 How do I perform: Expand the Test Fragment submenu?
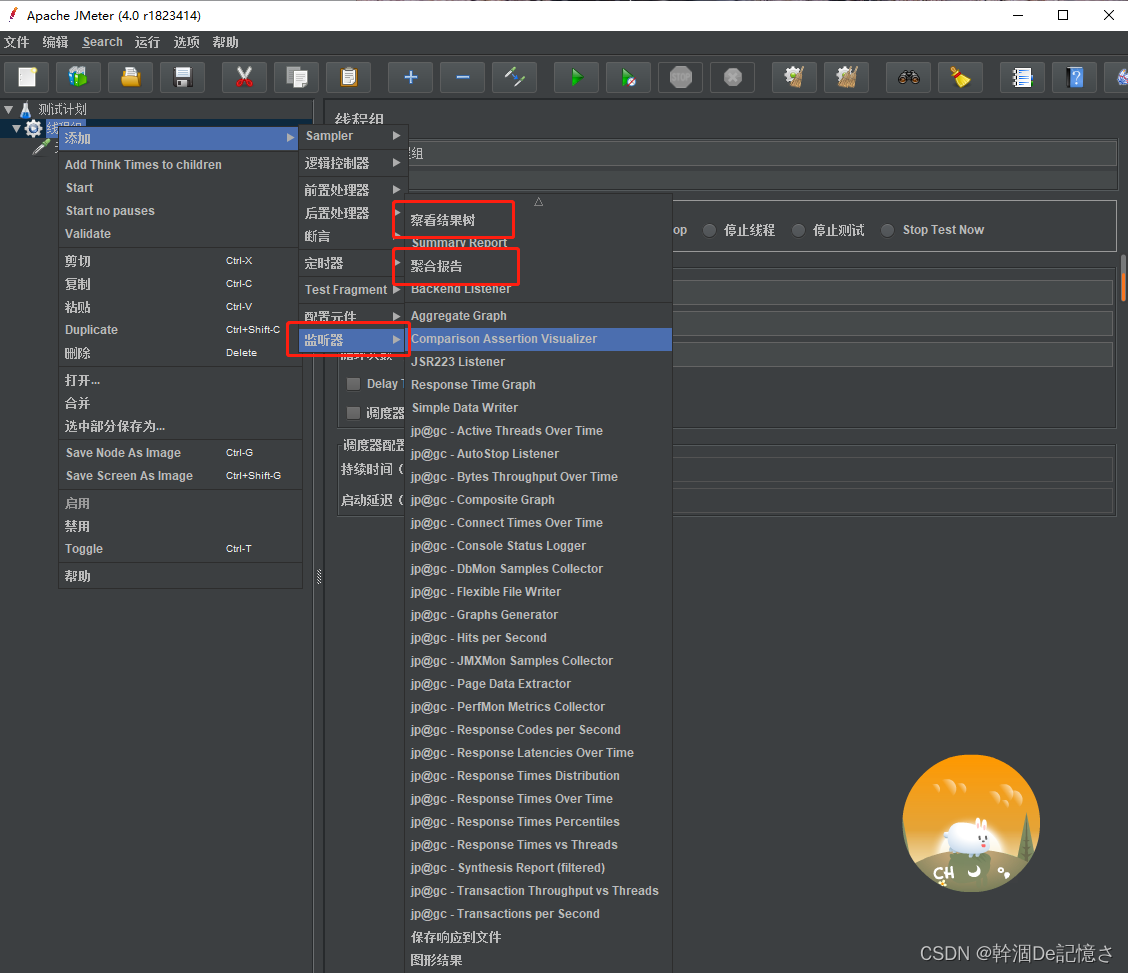coord(353,290)
